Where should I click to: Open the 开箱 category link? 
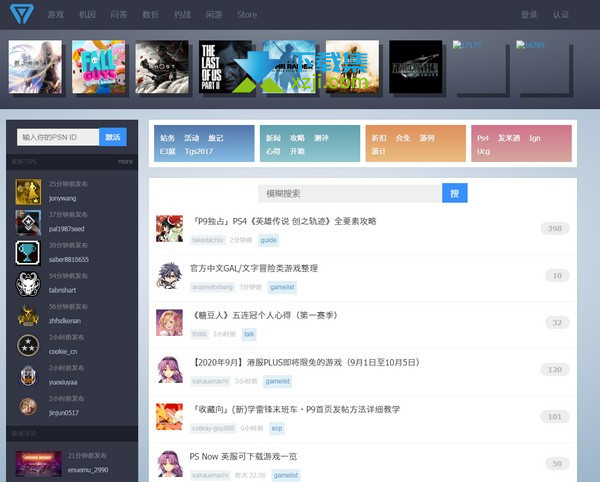point(297,151)
